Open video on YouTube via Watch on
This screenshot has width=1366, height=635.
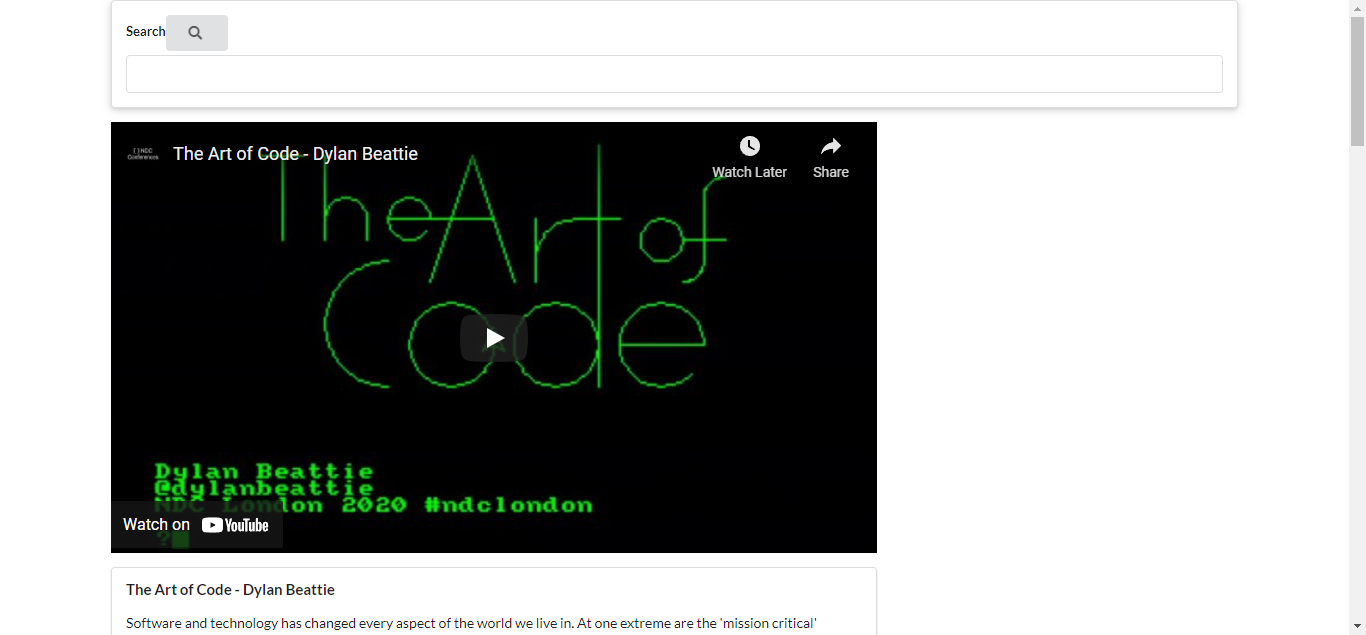click(x=197, y=525)
